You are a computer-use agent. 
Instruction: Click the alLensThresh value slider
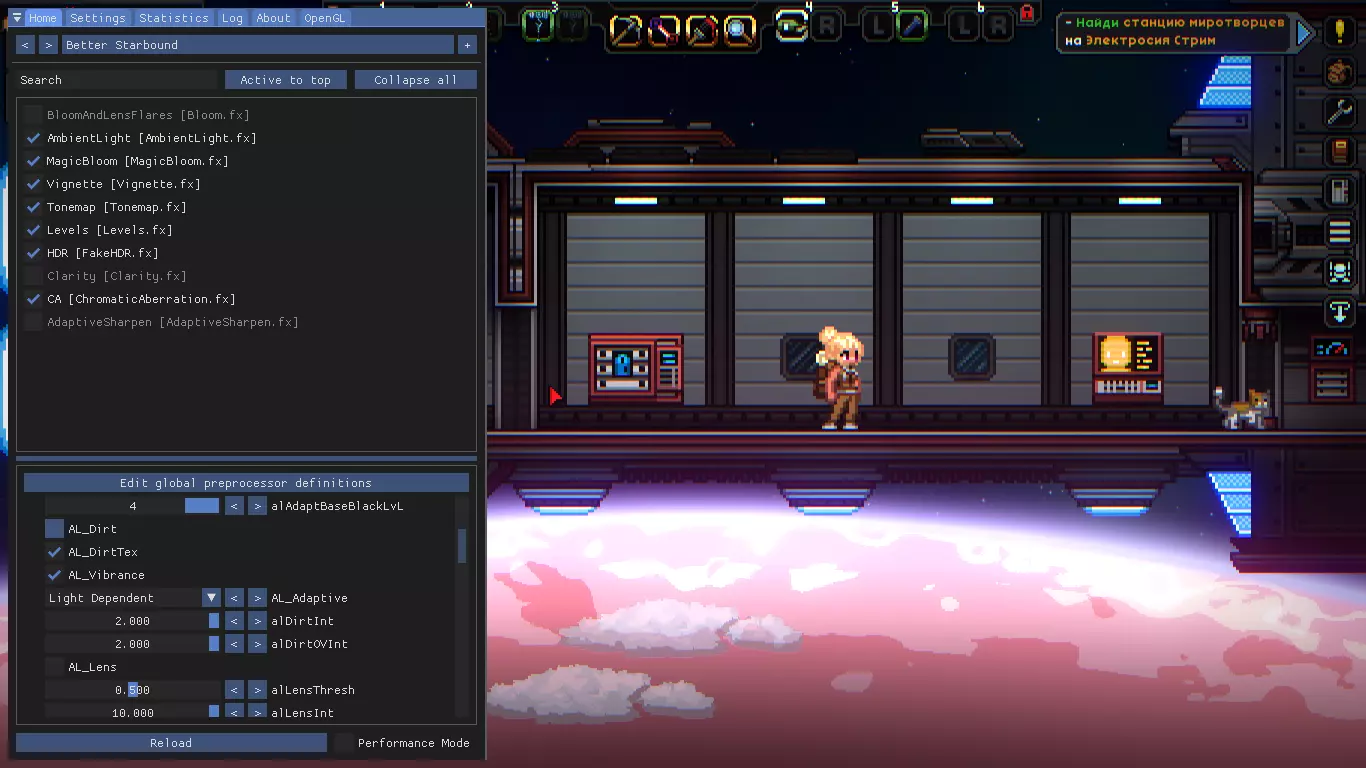pos(132,690)
